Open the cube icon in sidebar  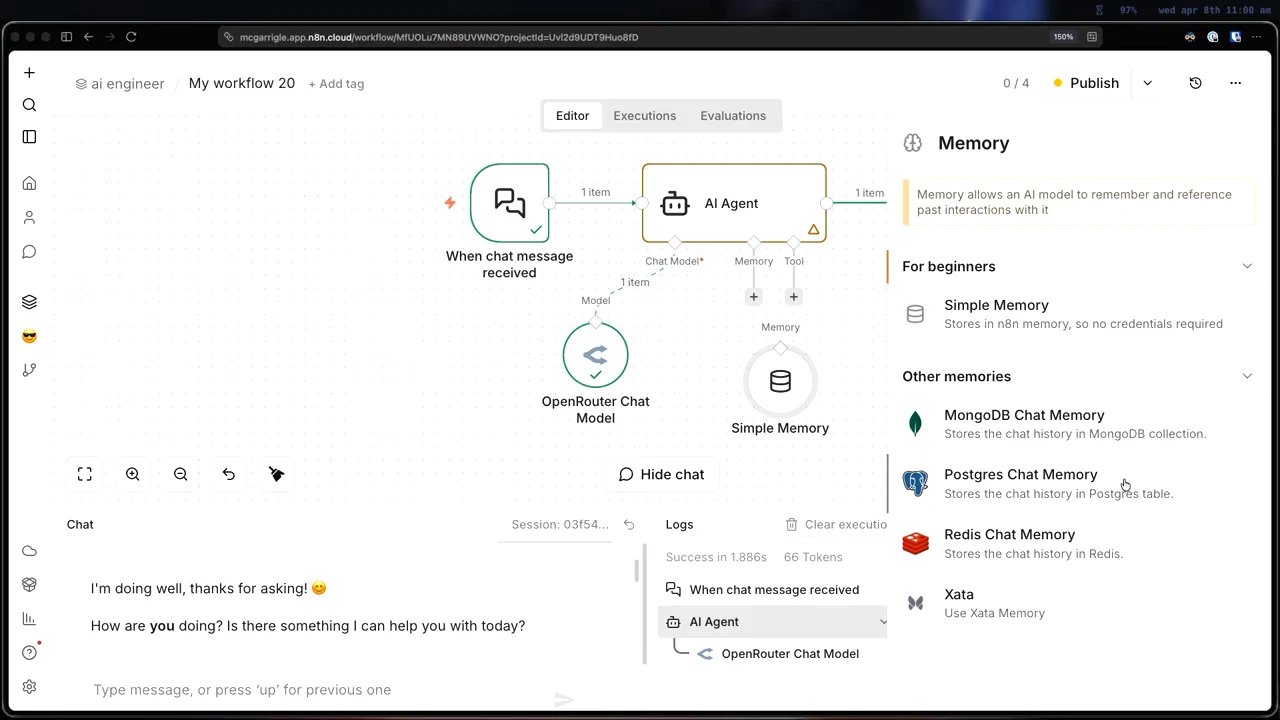[29, 584]
